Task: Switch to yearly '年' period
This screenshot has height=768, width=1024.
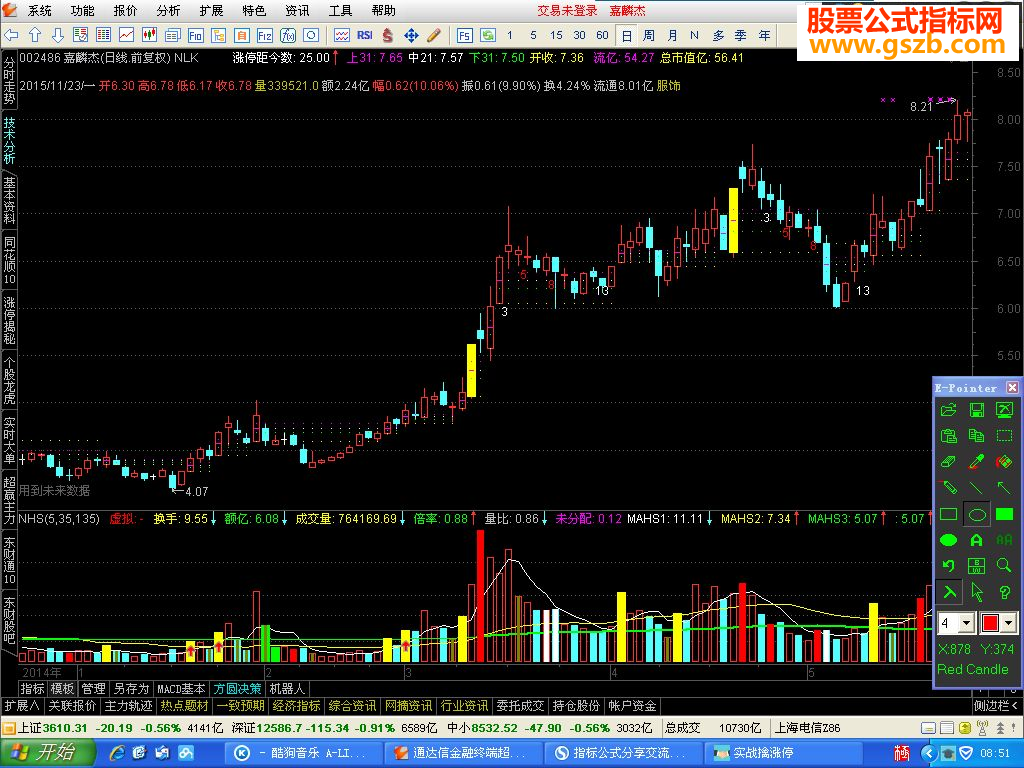Action: point(764,35)
